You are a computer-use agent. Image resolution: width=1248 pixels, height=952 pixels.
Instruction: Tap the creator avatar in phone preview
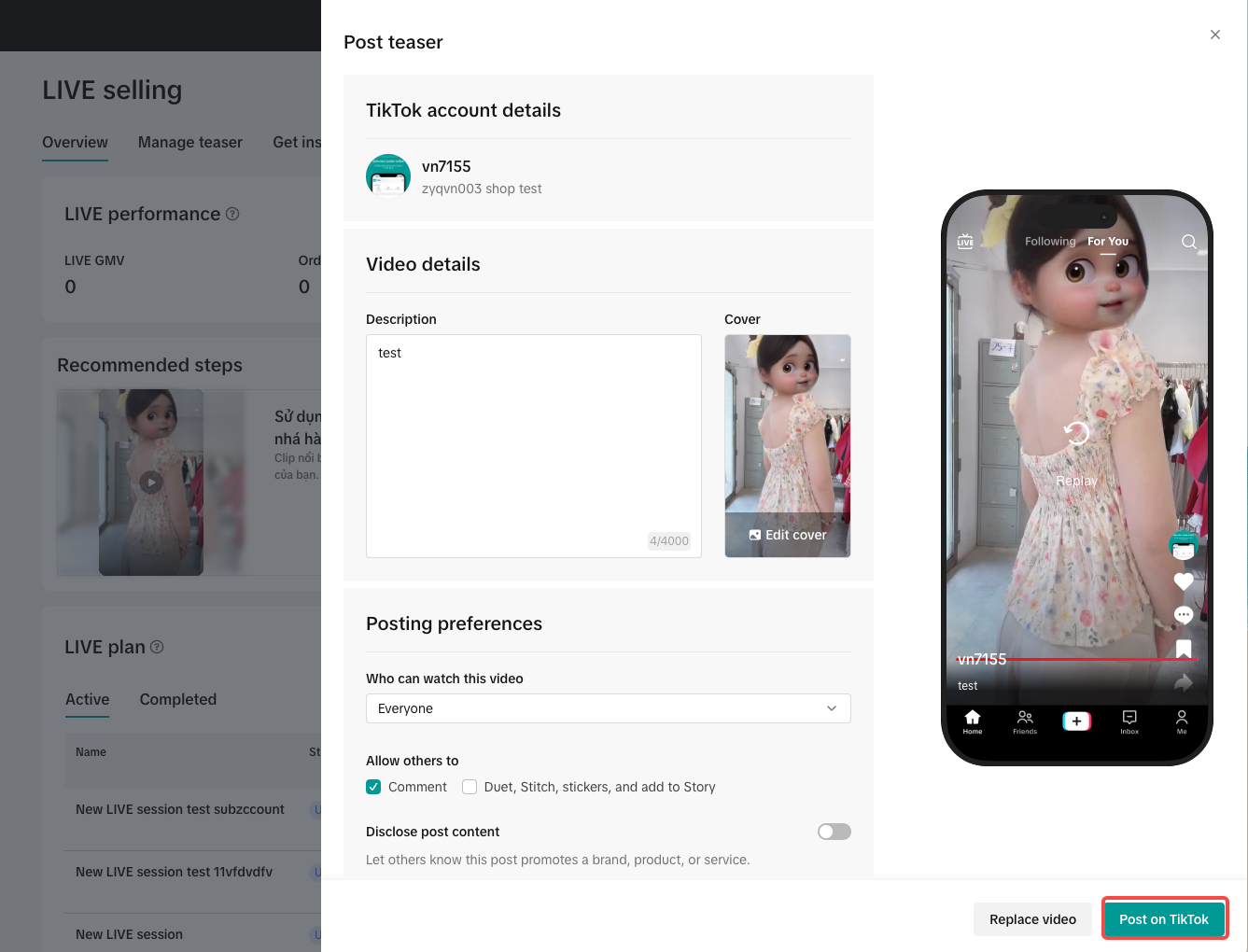coord(1184,545)
